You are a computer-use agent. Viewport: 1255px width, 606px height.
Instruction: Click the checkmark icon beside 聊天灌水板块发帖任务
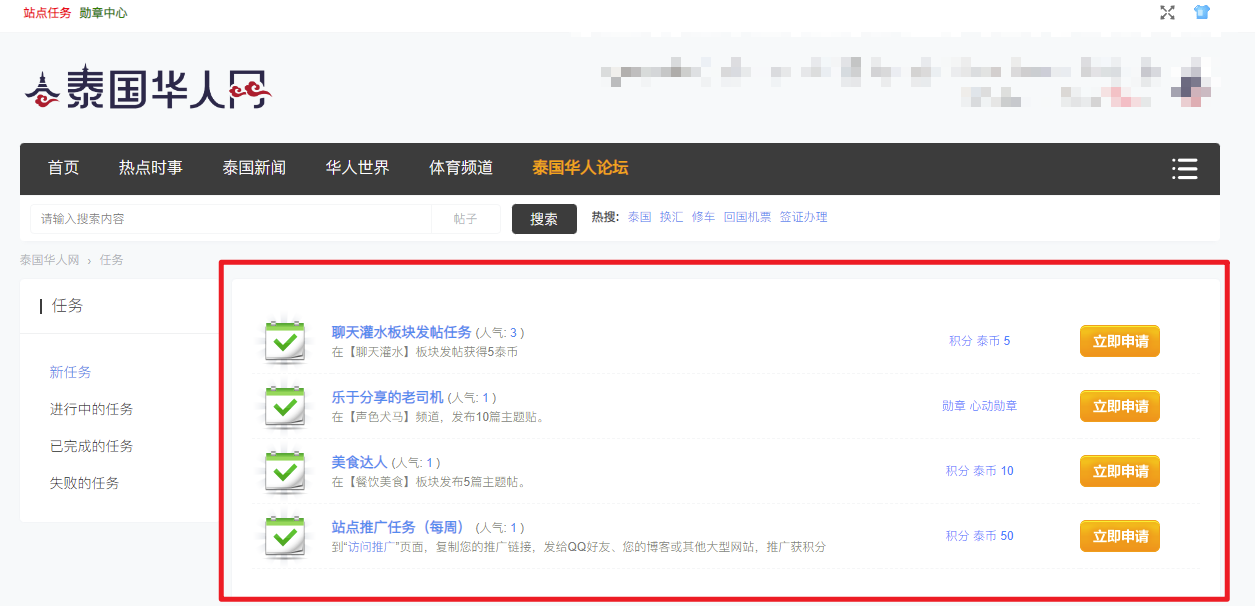pyautogui.click(x=285, y=341)
